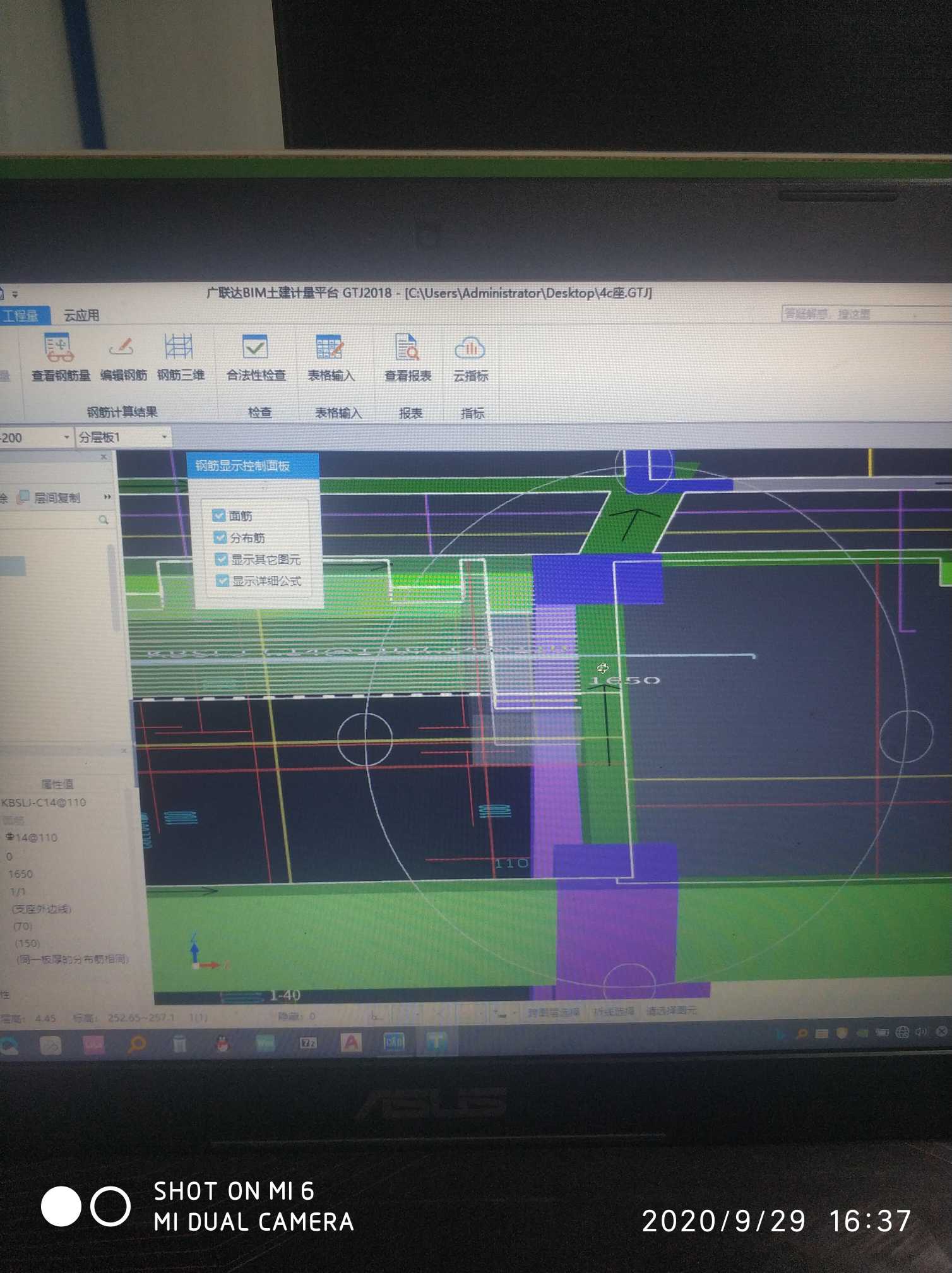Click the 属性值 column header

pos(57,784)
